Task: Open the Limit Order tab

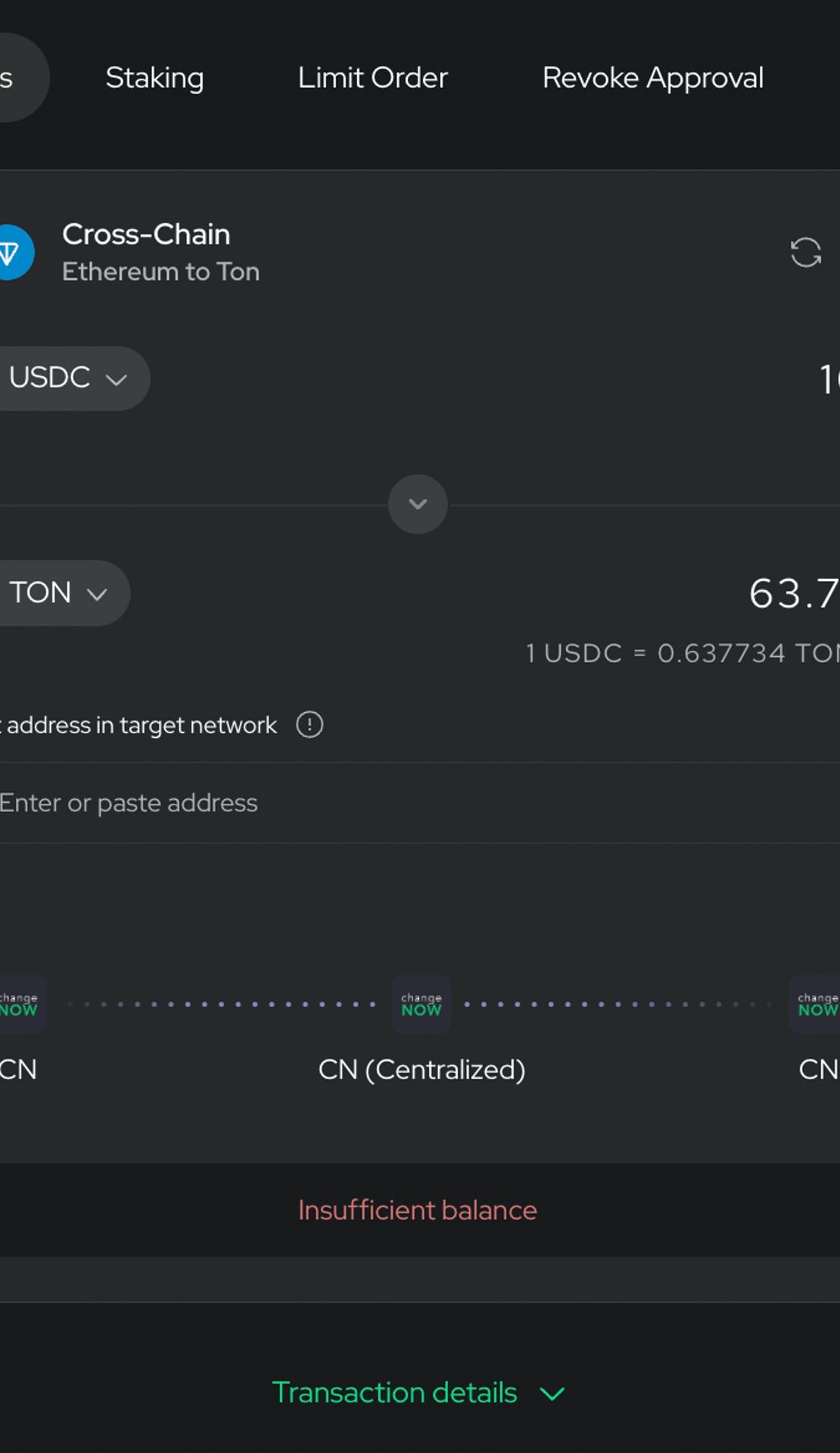Action: [372, 78]
